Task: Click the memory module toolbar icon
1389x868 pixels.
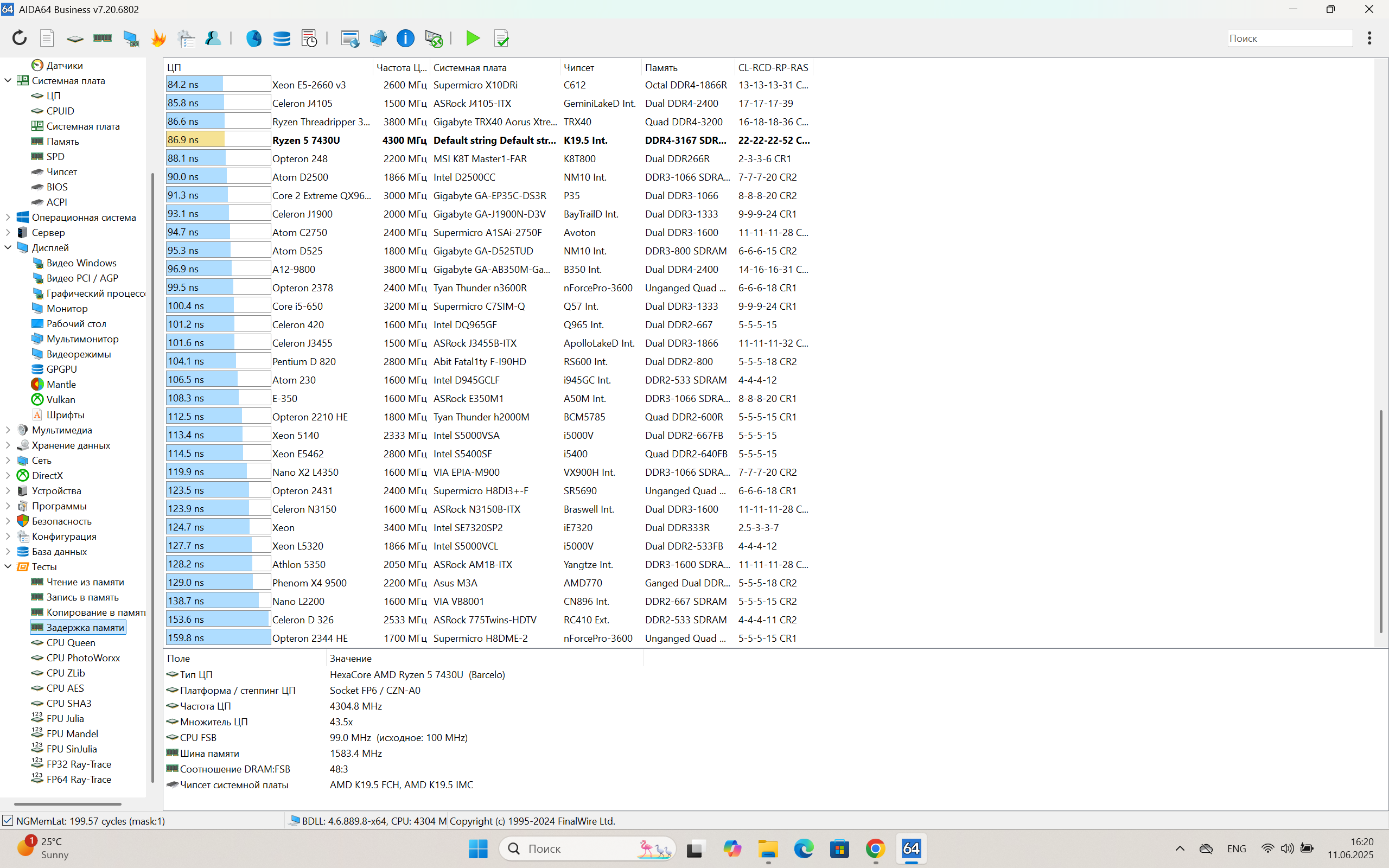Action: tap(102, 38)
